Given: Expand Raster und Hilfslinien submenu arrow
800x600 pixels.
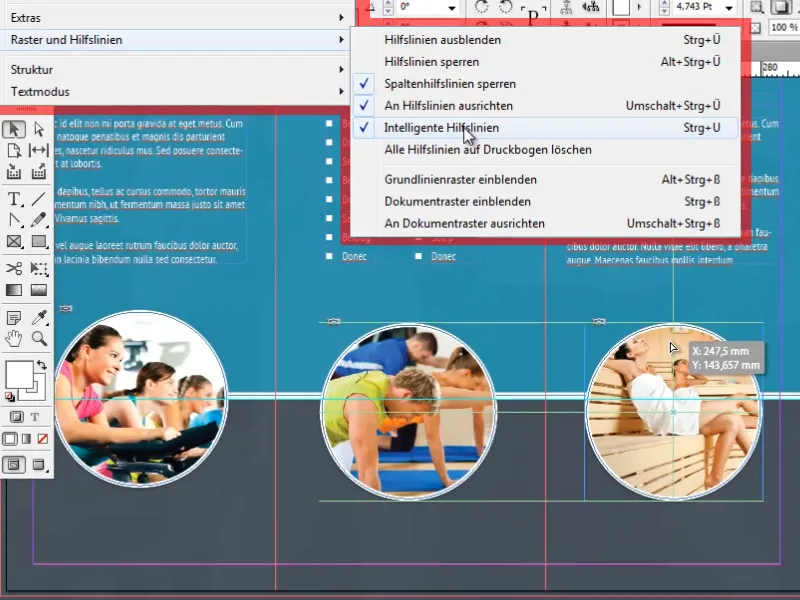Looking at the screenshot, I should (x=341, y=40).
